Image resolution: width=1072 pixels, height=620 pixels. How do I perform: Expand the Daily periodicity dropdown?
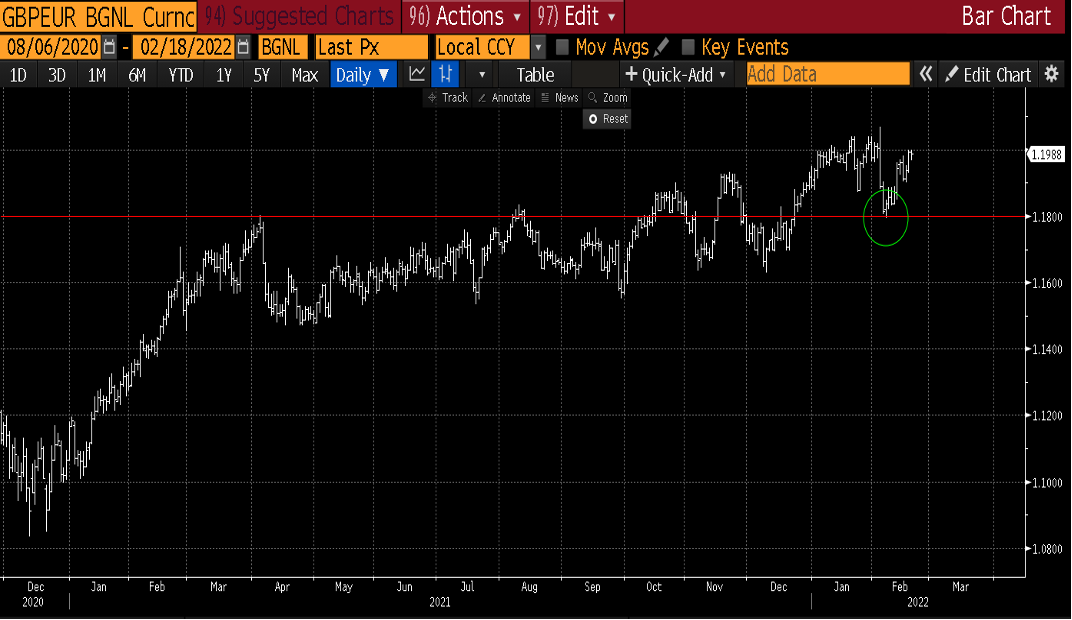(x=363, y=74)
